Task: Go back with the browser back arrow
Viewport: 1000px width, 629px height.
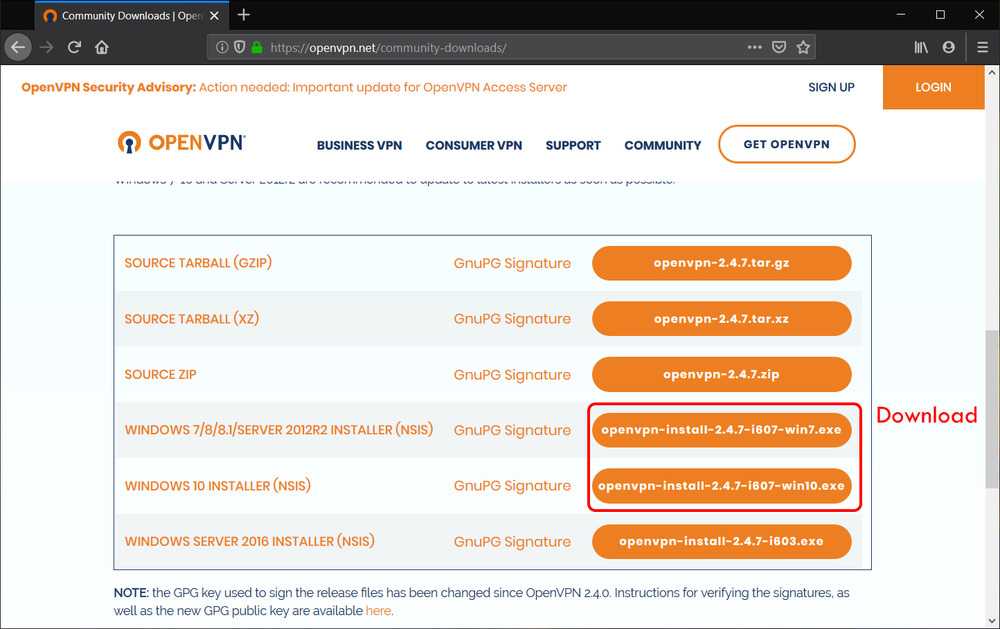Action: 18,47
